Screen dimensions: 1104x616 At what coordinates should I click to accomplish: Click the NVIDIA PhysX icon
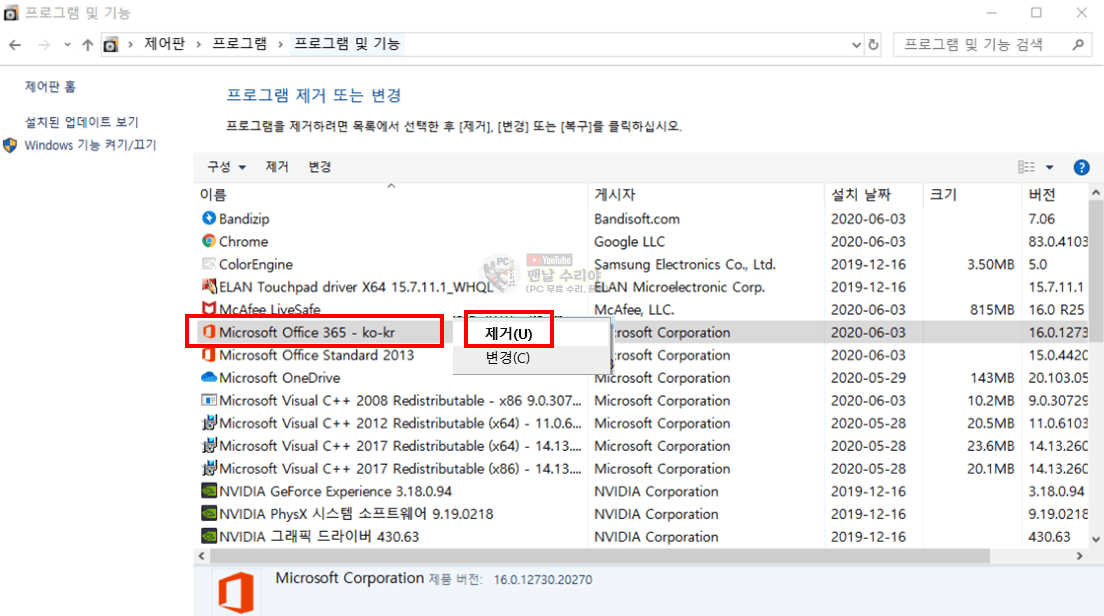[208, 513]
